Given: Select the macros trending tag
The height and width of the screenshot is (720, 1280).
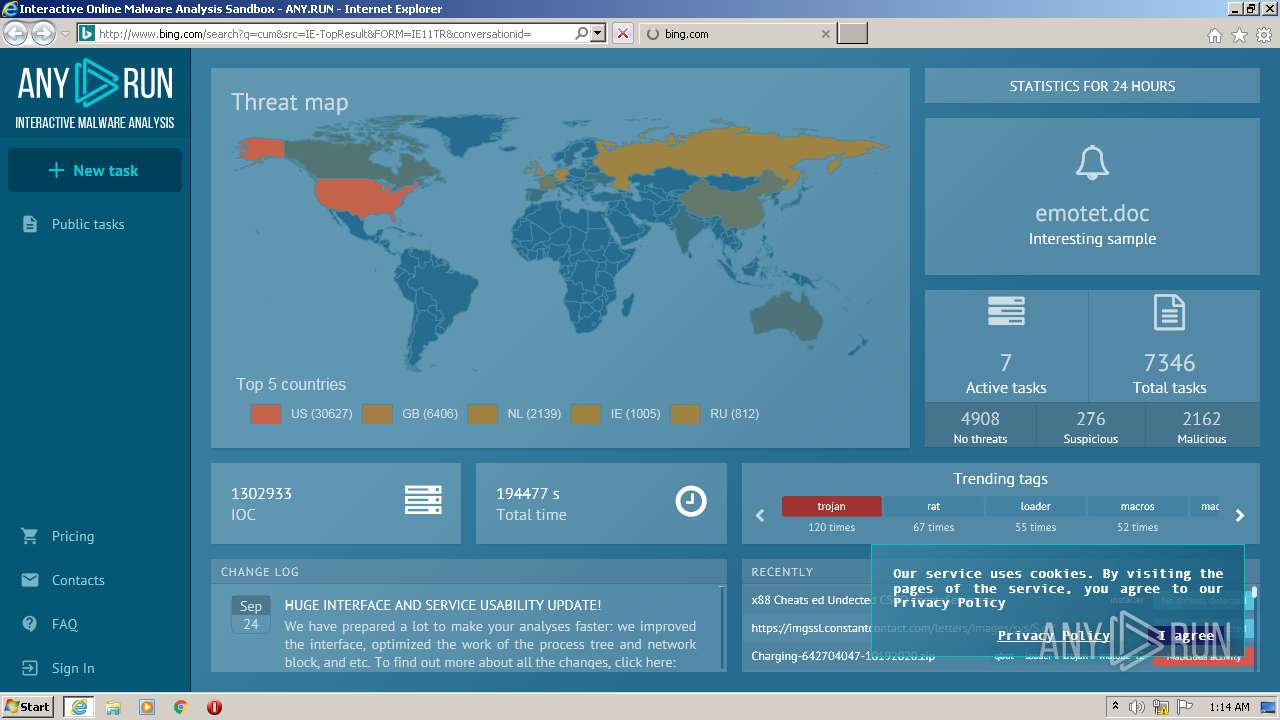Looking at the screenshot, I should 1137,506.
